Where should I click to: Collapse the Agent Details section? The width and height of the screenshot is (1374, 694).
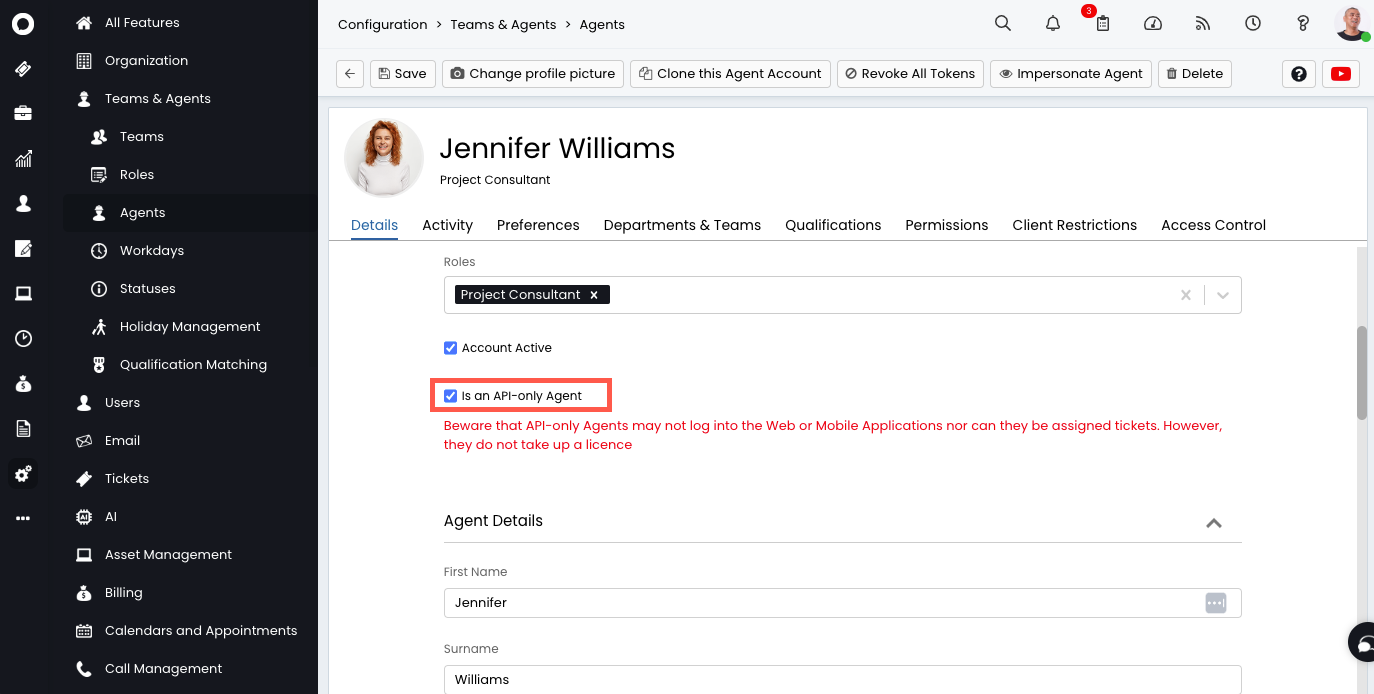(x=1213, y=522)
